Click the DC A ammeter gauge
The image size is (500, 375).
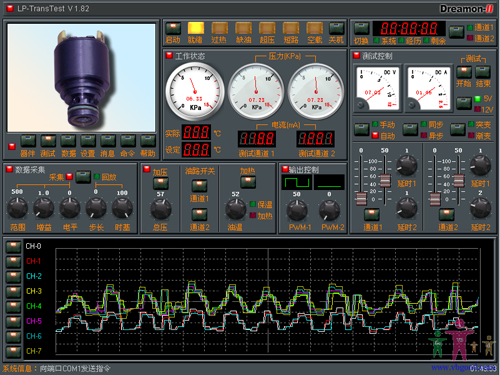point(429,88)
